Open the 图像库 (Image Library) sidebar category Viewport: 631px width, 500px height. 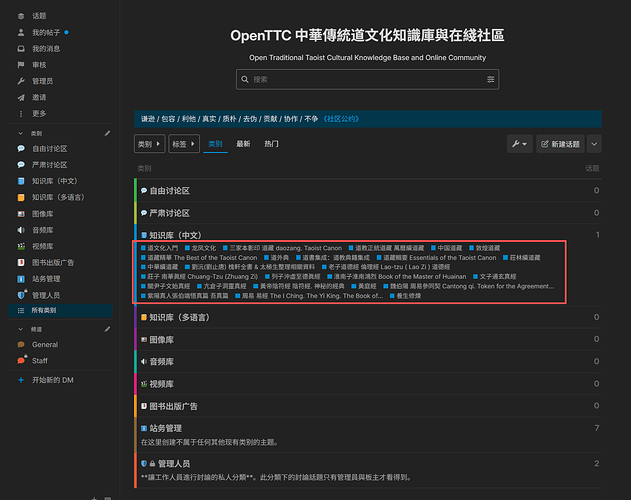[x=42, y=214]
